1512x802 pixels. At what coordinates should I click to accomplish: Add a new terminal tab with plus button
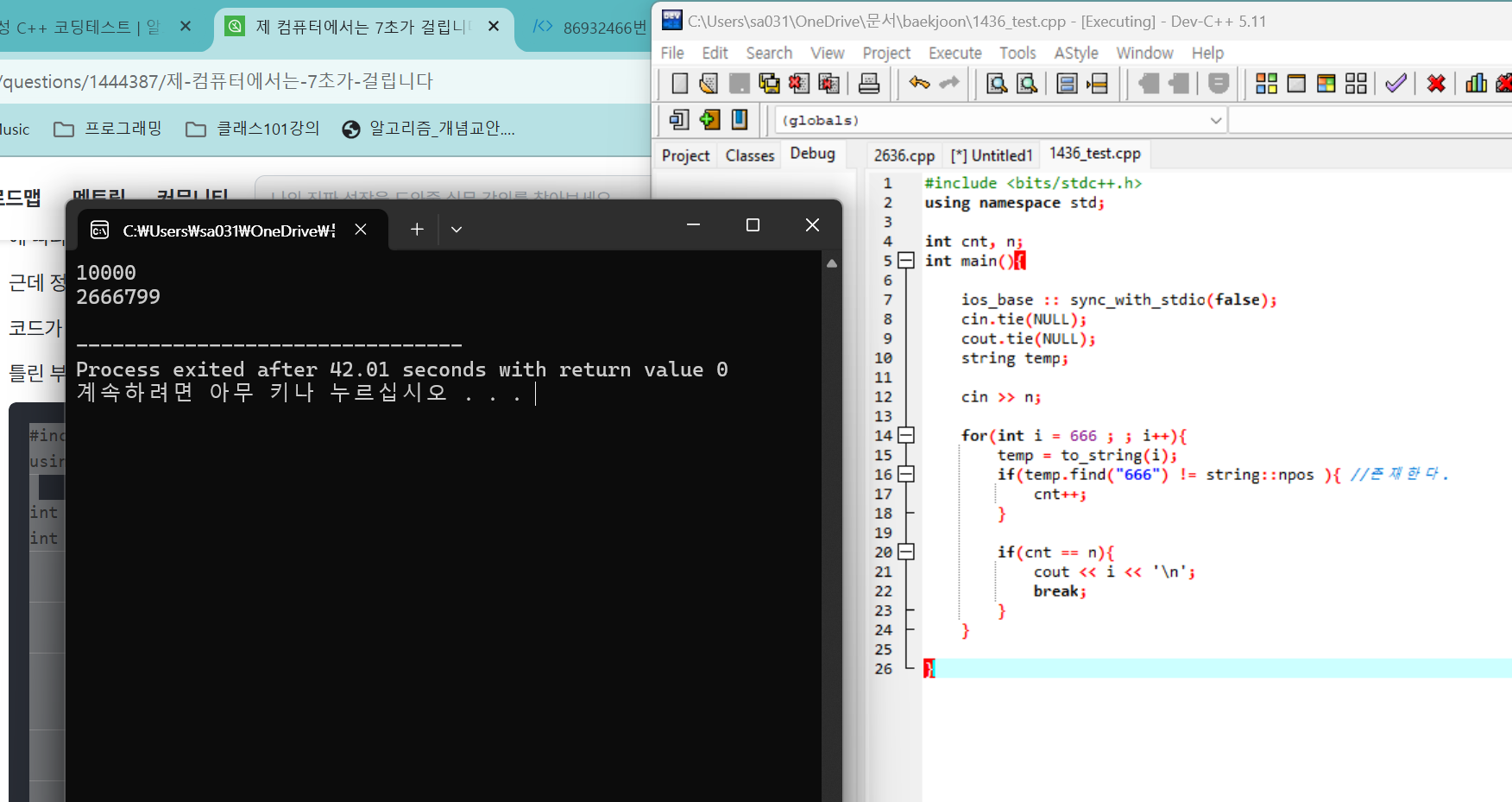(417, 230)
